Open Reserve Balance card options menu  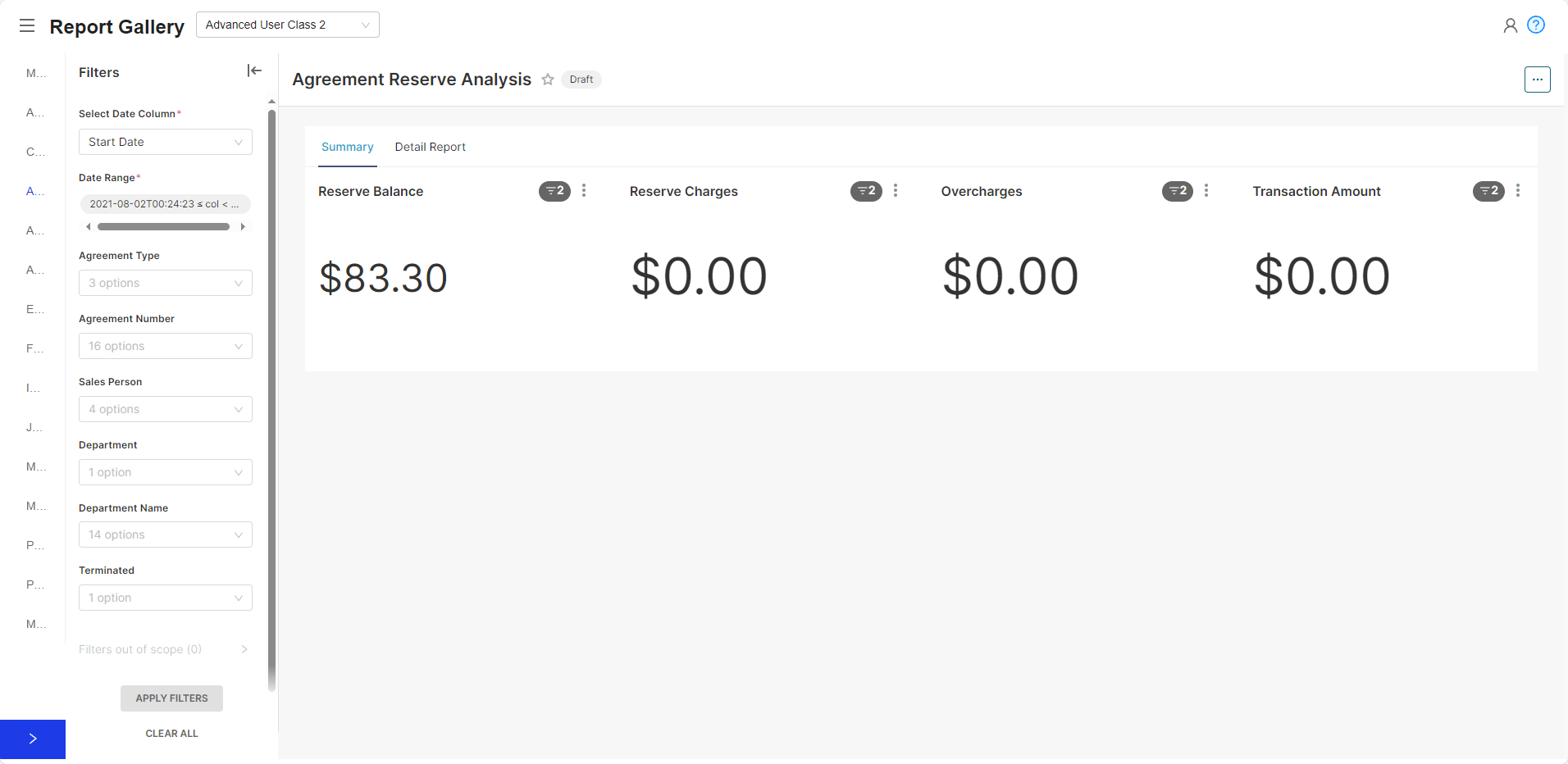tap(584, 191)
